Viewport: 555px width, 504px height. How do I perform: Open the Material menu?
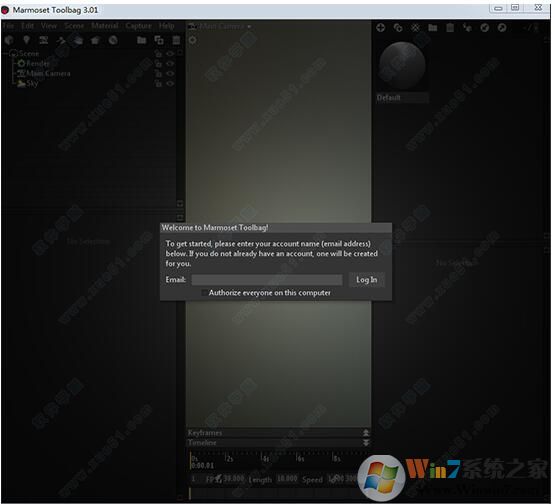click(x=104, y=26)
